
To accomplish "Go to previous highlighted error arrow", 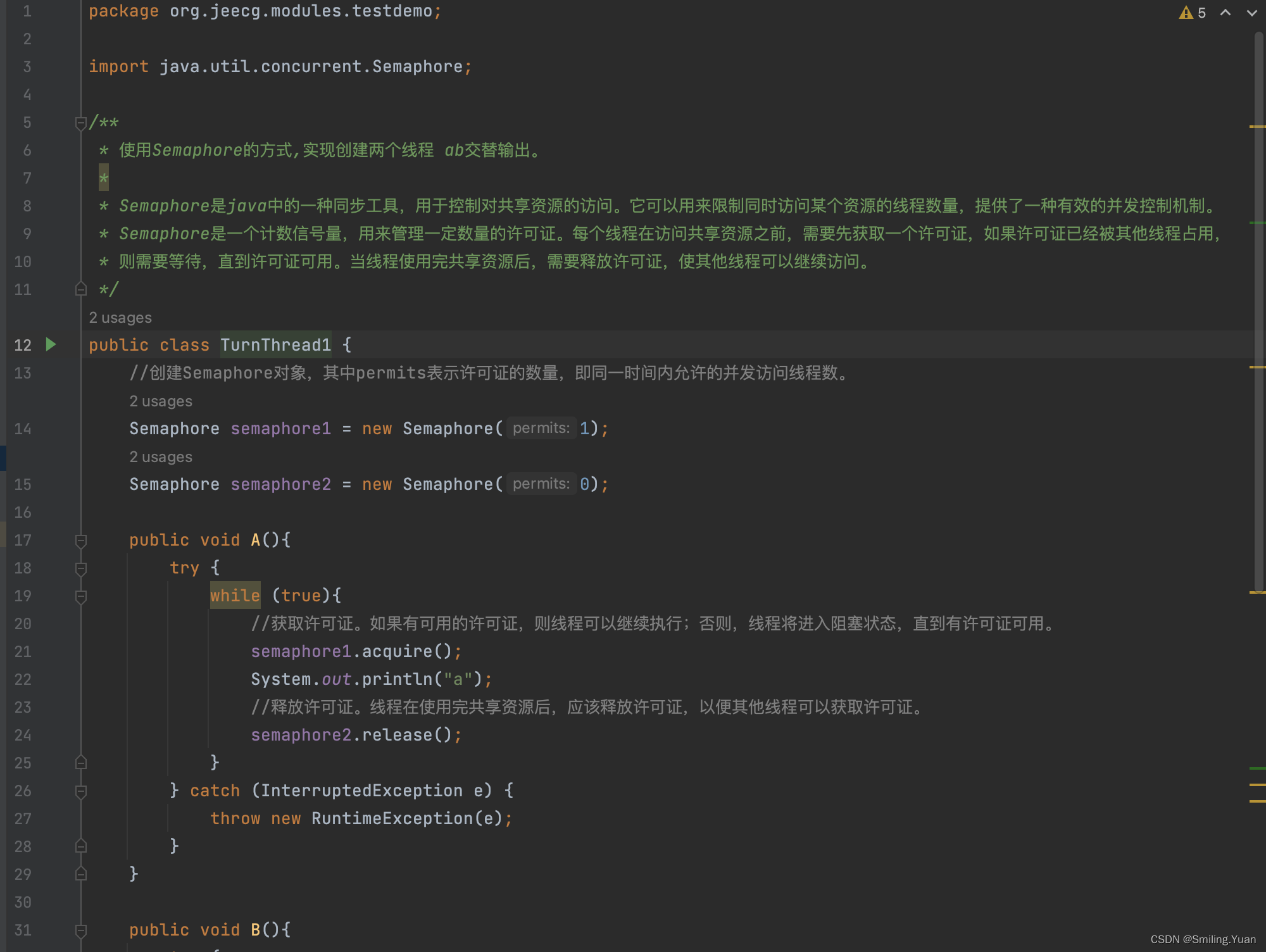I will [x=1225, y=13].
